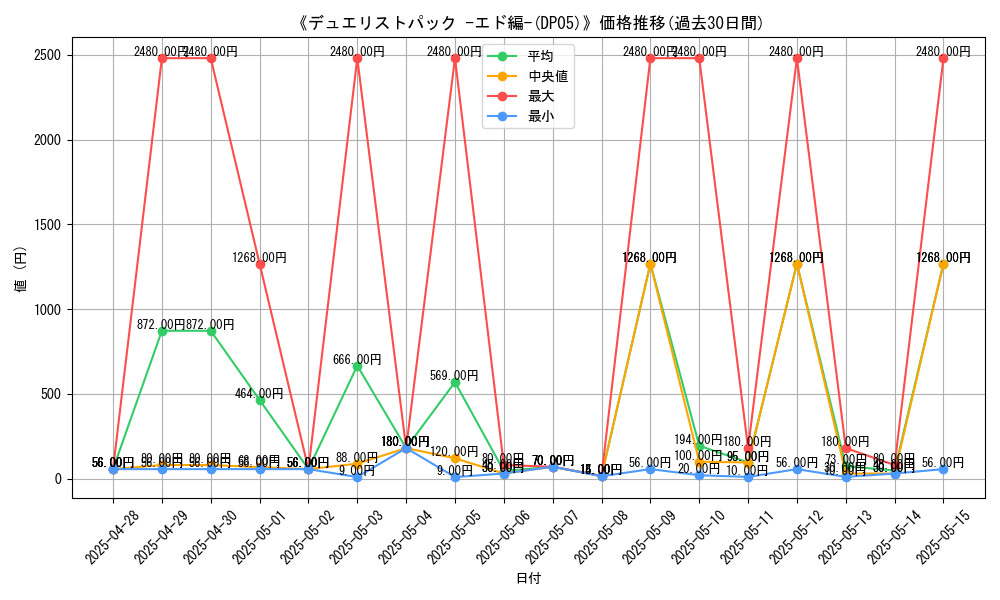Click the 500 y-axis tick label
This screenshot has width=1000, height=600.
pyautogui.click(x=52, y=395)
